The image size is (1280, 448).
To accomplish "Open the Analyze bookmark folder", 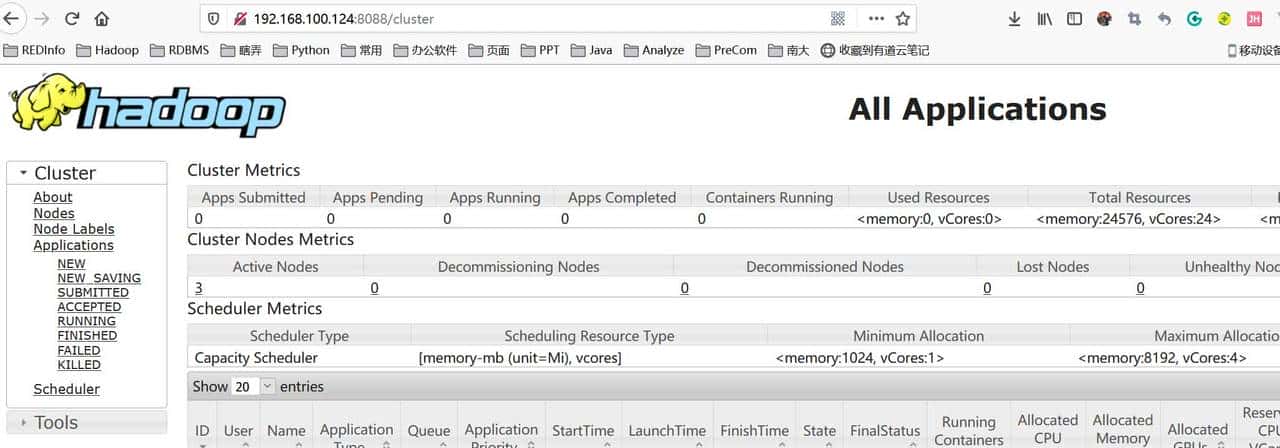I will click(654, 50).
